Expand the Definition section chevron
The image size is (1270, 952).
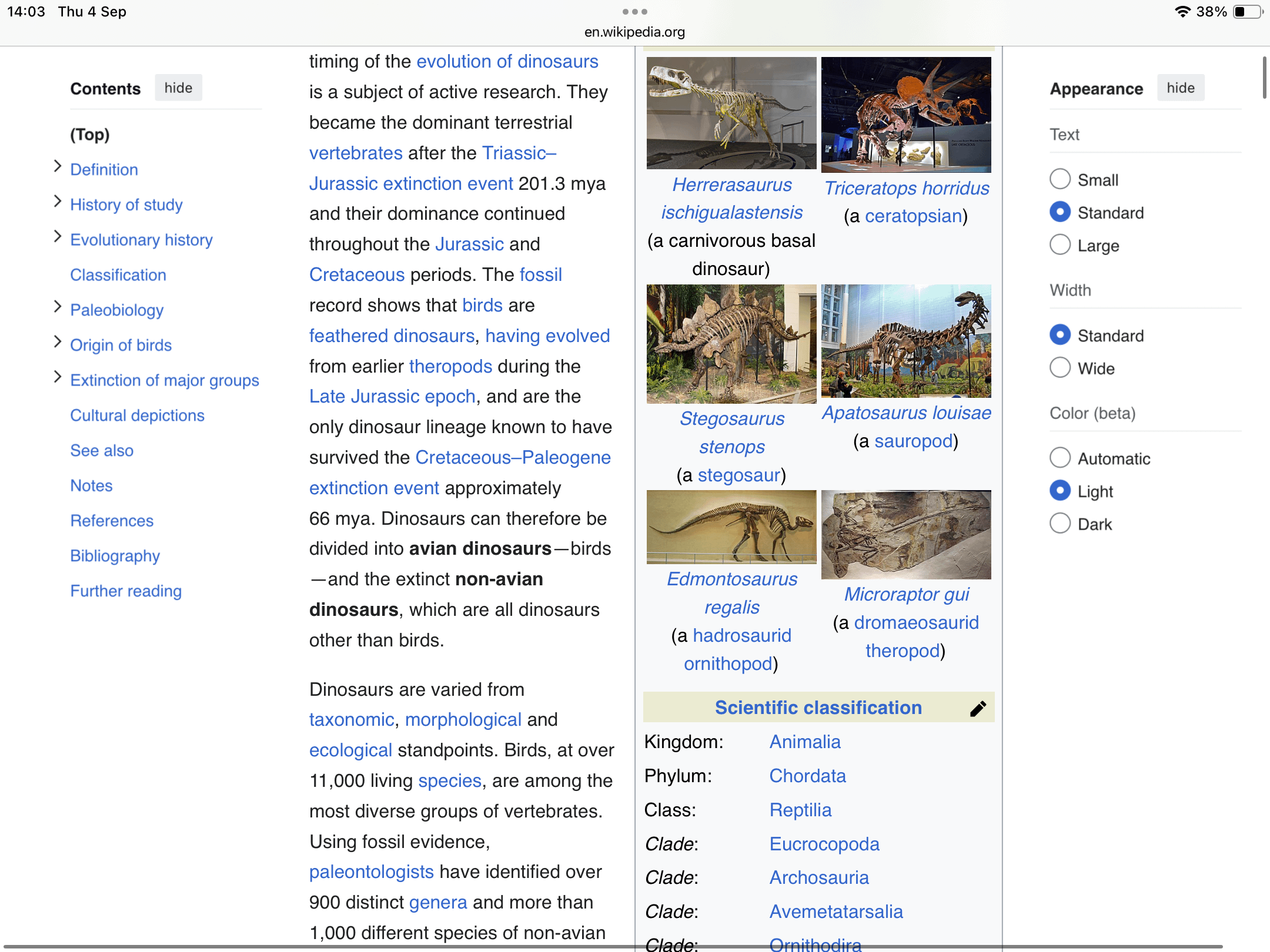(x=57, y=166)
